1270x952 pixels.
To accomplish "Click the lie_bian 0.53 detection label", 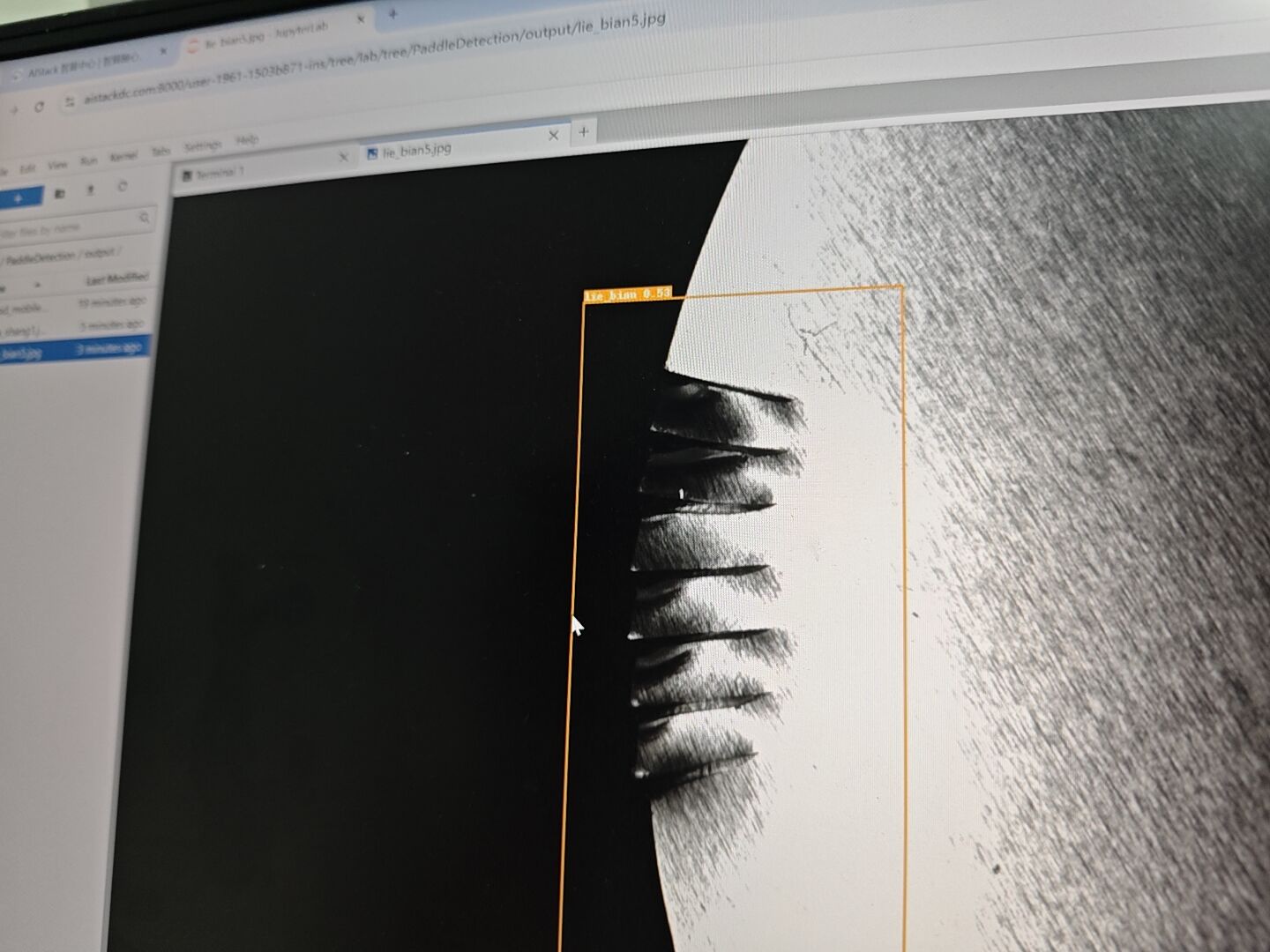I will pos(628,294).
